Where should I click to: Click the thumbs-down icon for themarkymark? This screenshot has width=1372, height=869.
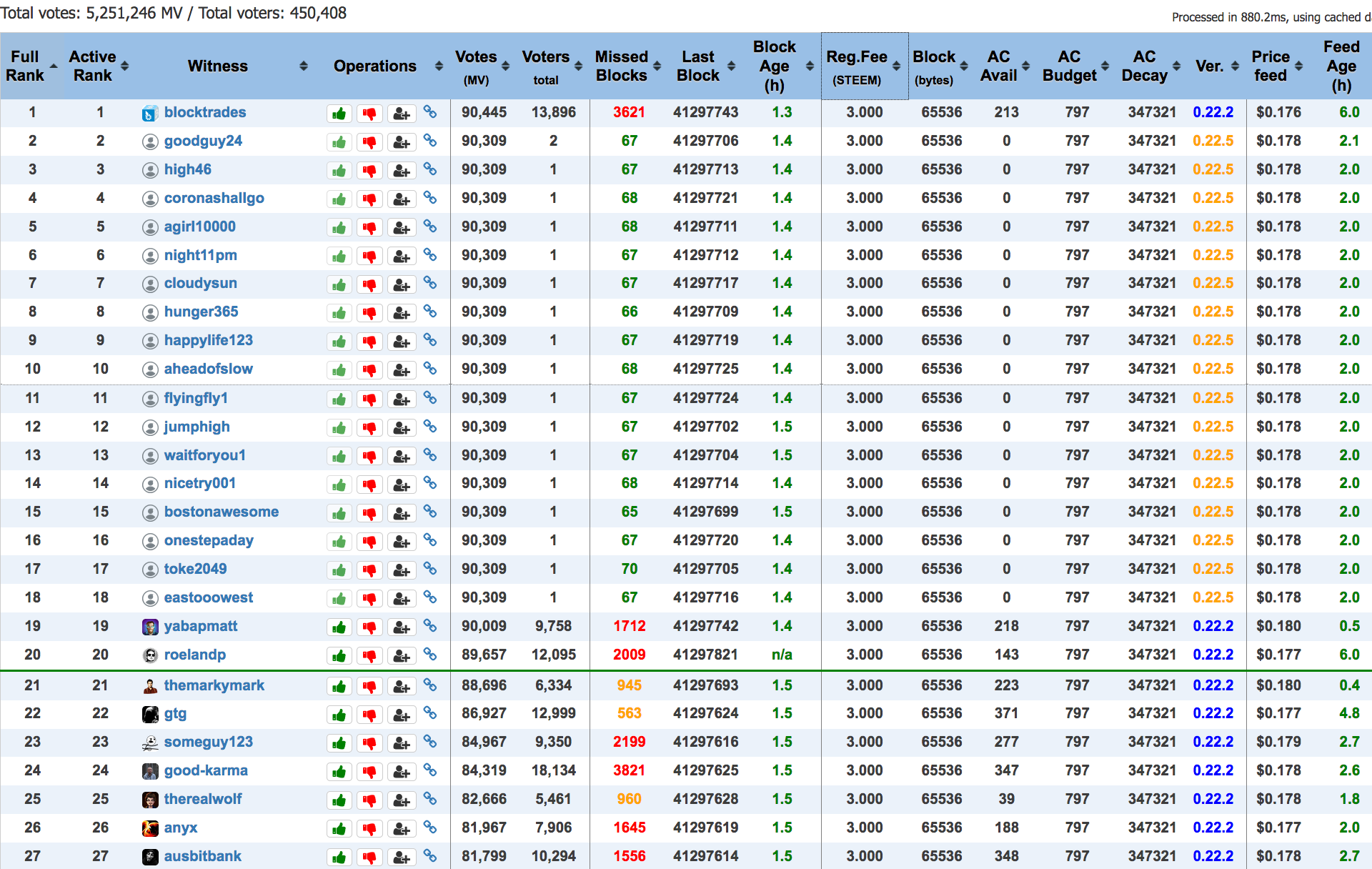pos(369,687)
